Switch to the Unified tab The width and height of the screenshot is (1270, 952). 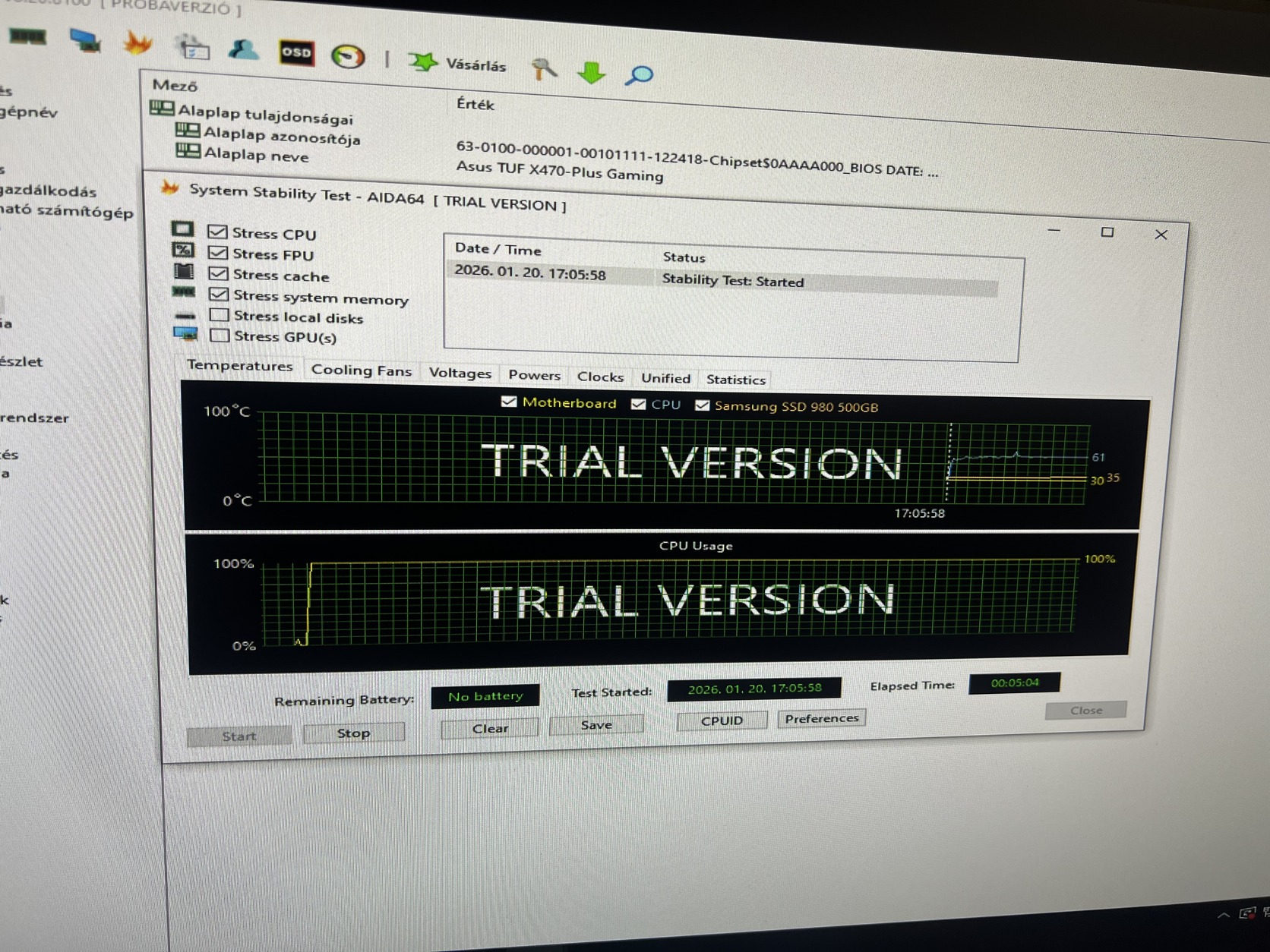point(666,378)
